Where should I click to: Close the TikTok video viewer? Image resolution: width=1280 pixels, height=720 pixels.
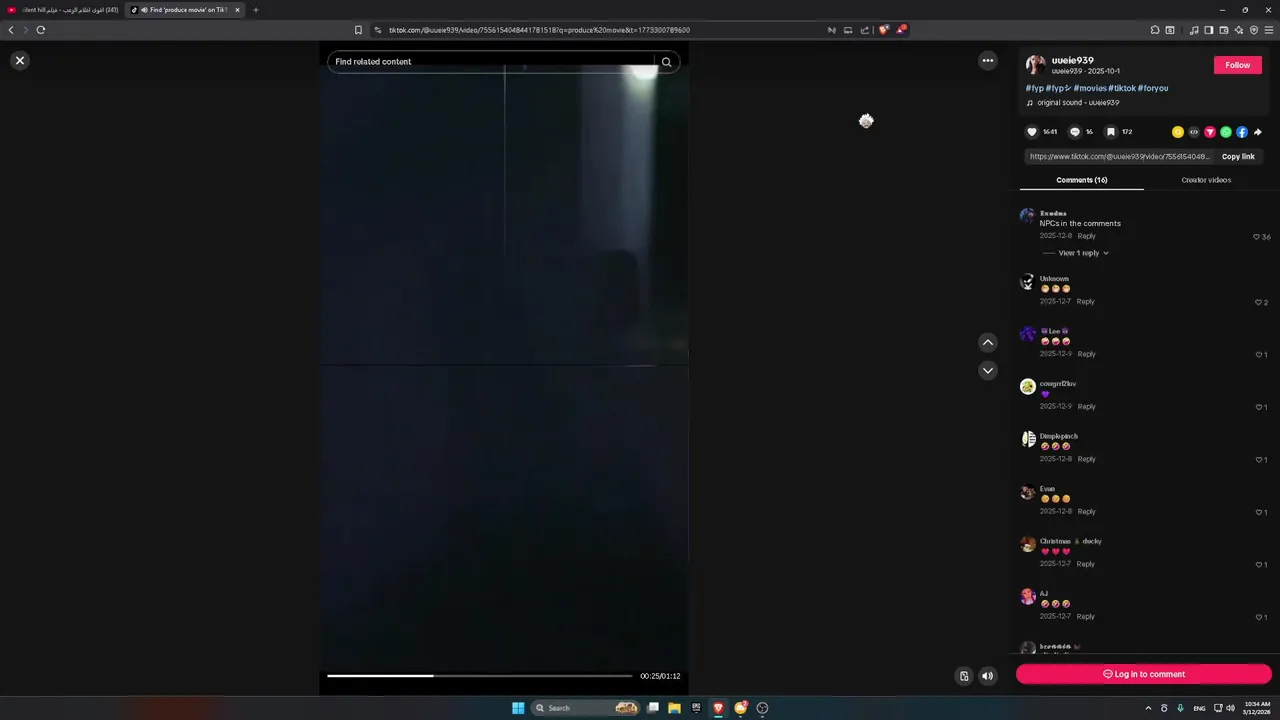coord(19,61)
